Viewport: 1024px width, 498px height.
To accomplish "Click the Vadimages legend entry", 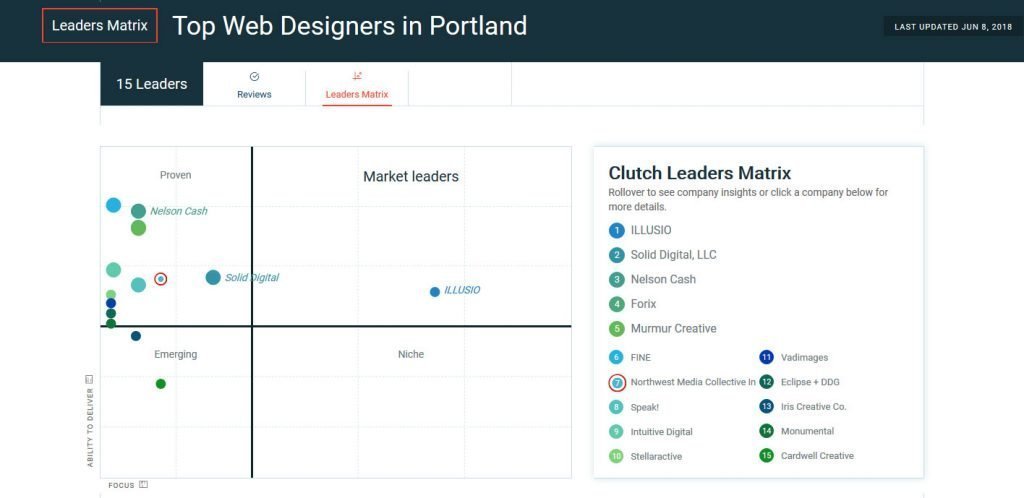I will [794, 358].
